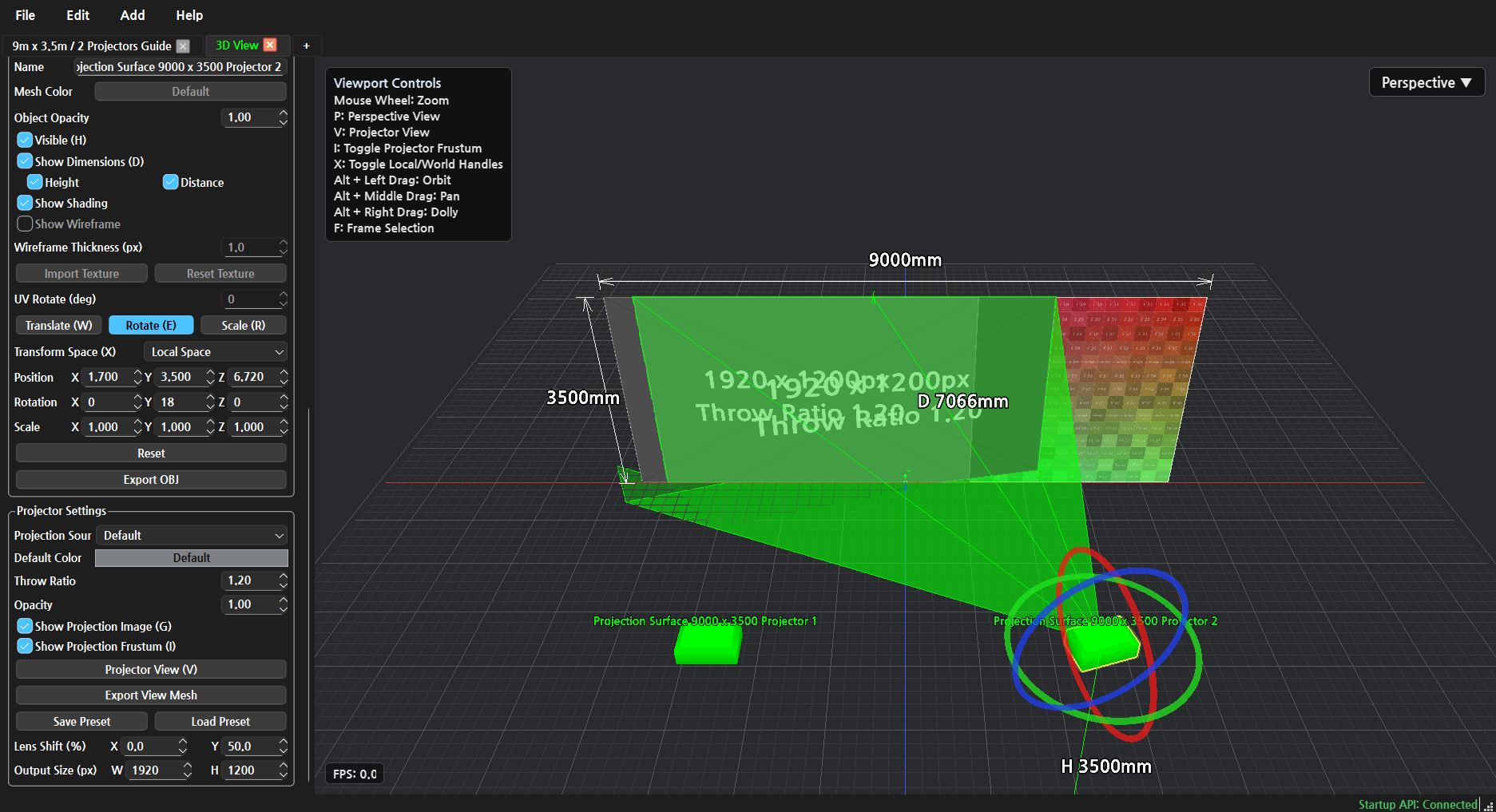The height and width of the screenshot is (812, 1496).
Task: Open Transform Space Local Space dropdown
Action: pos(215,352)
